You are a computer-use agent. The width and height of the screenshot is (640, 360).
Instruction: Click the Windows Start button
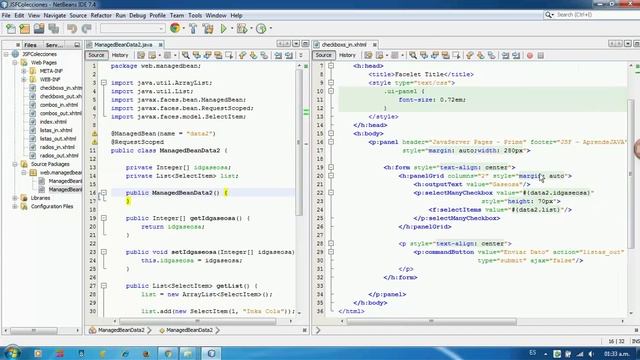point(12,353)
